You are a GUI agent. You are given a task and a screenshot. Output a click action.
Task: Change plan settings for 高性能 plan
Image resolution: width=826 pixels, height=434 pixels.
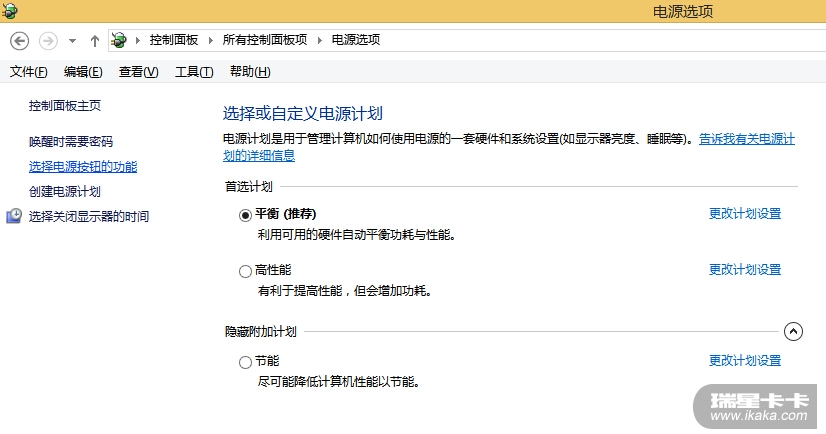click(x=745, y=269)
